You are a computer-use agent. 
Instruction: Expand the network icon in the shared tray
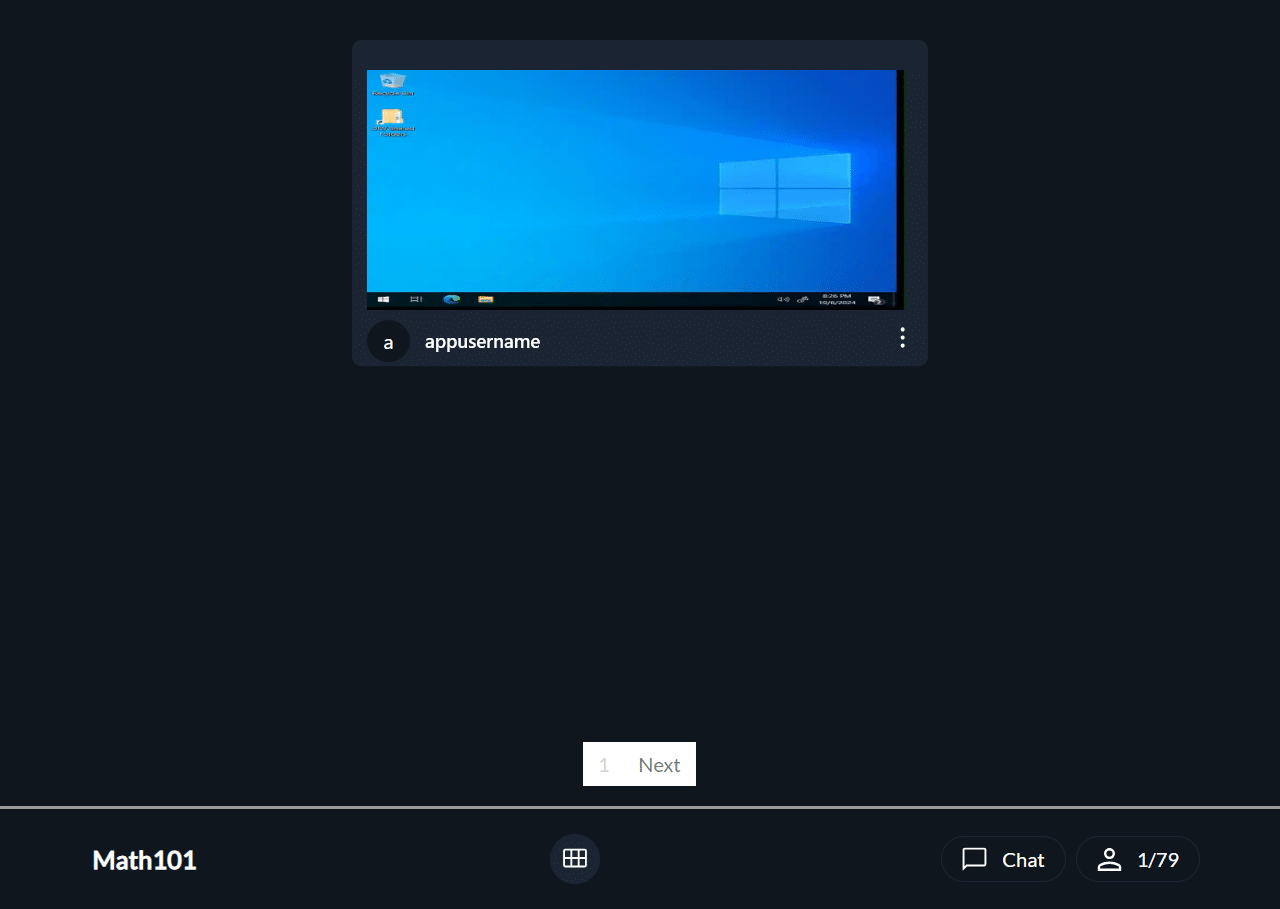(x=802, y=298)
